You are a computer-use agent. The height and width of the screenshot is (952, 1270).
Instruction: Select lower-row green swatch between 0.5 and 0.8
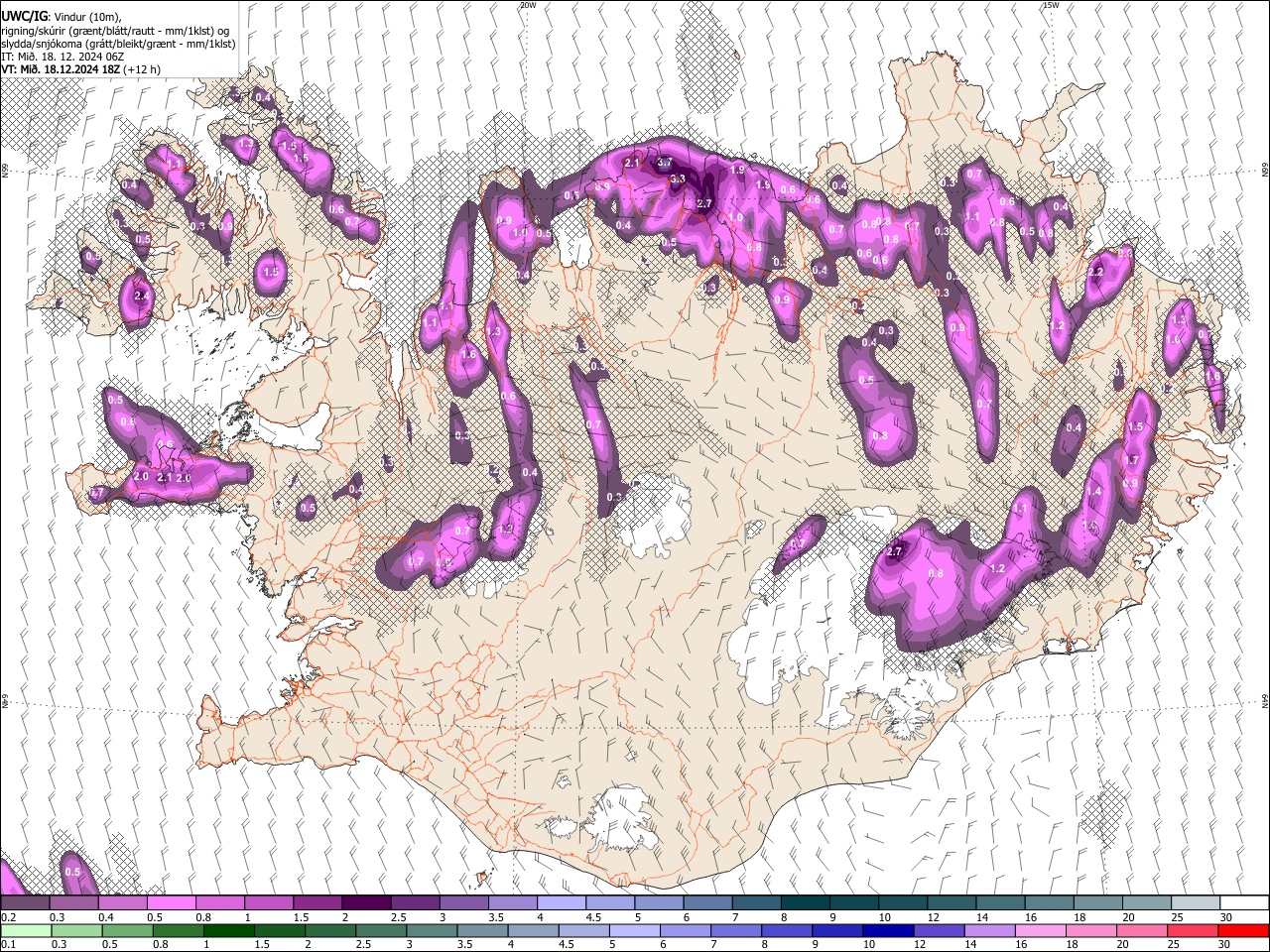(x=127, y=930)
